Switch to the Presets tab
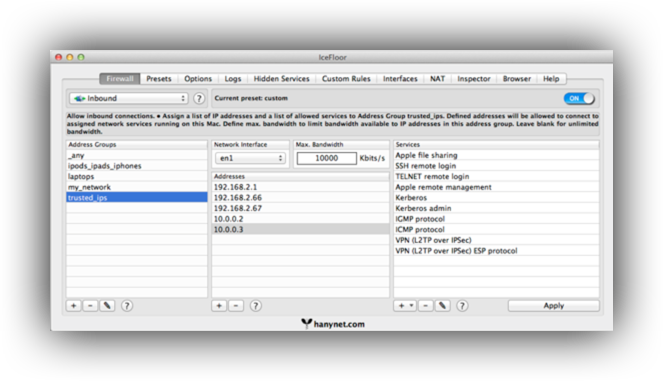 point(159,79)
